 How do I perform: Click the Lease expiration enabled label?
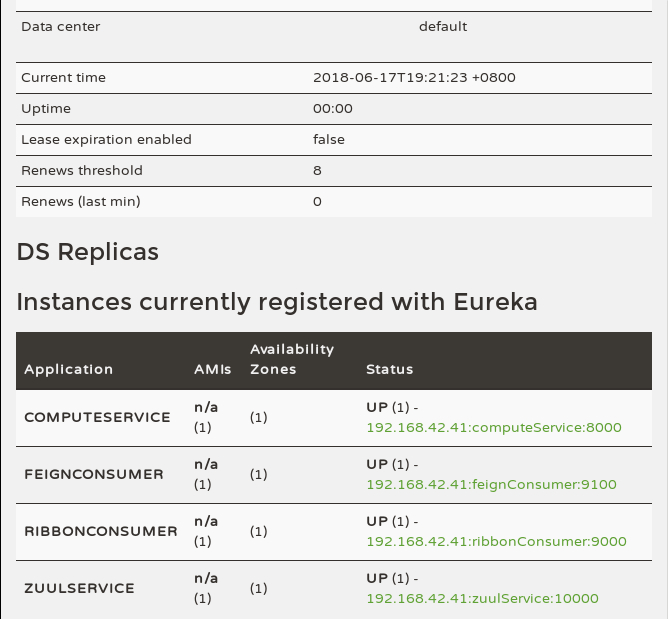106,139
